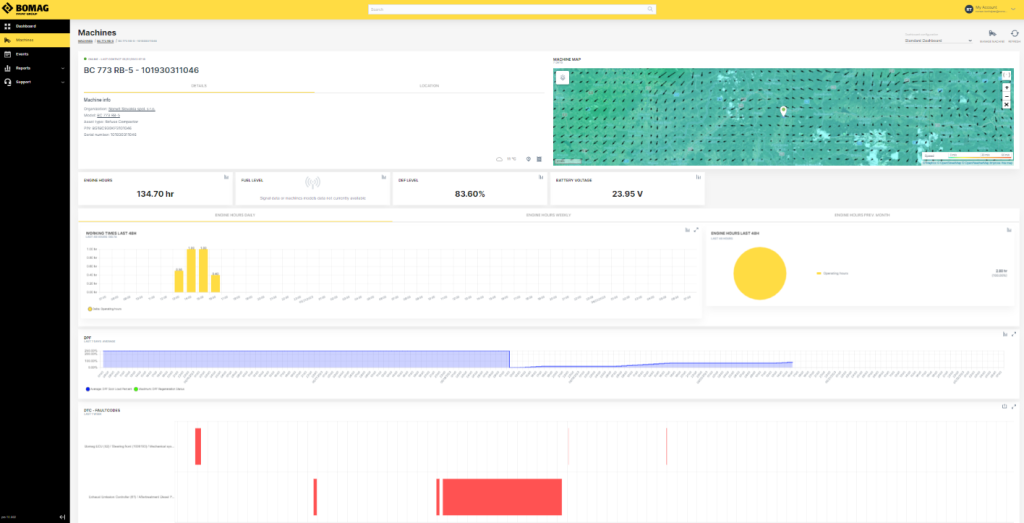This screenshot has height=523, width=1024.
Task: Select Engine Hours Prev. Month tab
Action: [862, 215]
